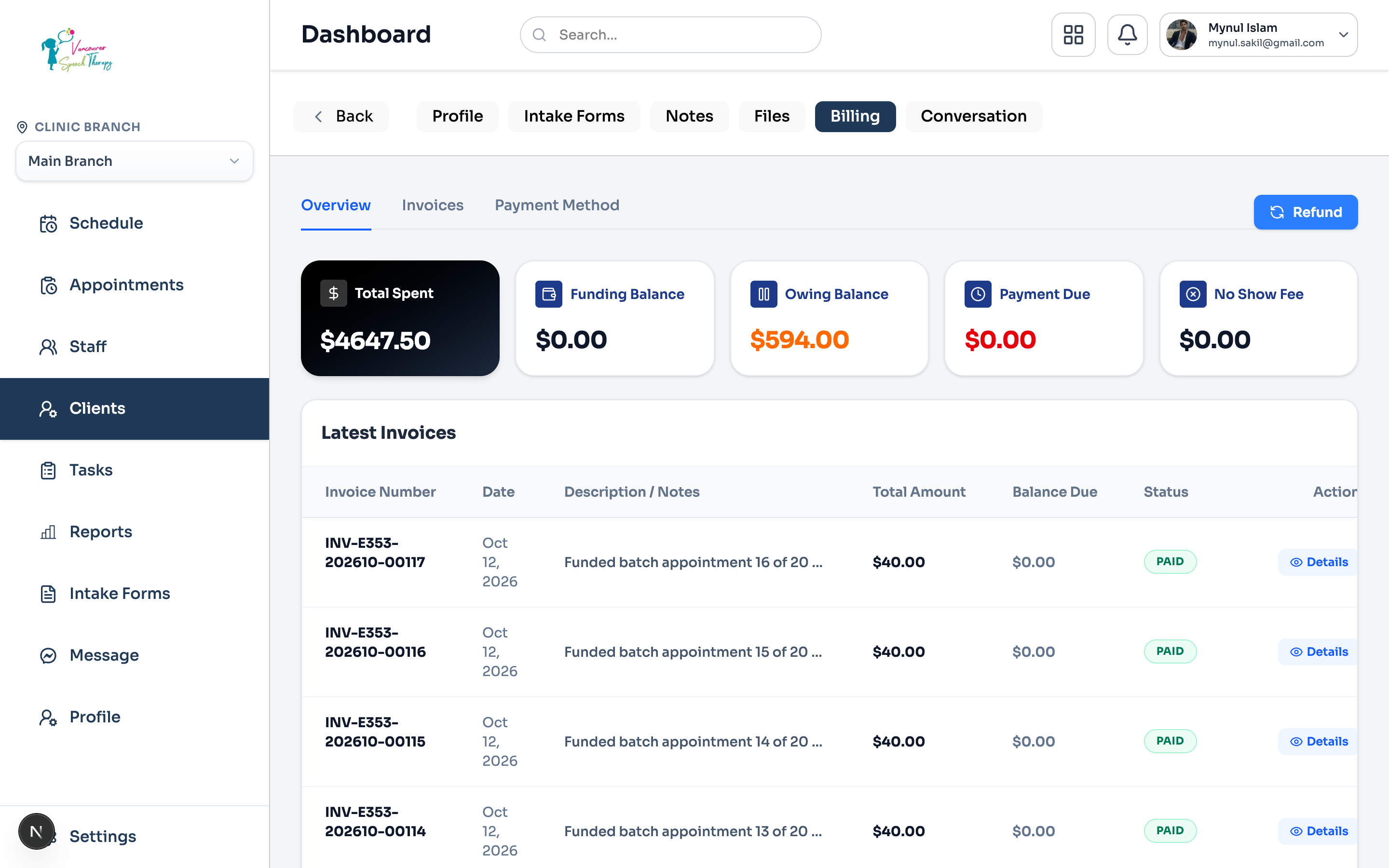The height and width of the screenshot is (868, 1389).
Task: Click the Refund button
Action: click(1305, 212)
